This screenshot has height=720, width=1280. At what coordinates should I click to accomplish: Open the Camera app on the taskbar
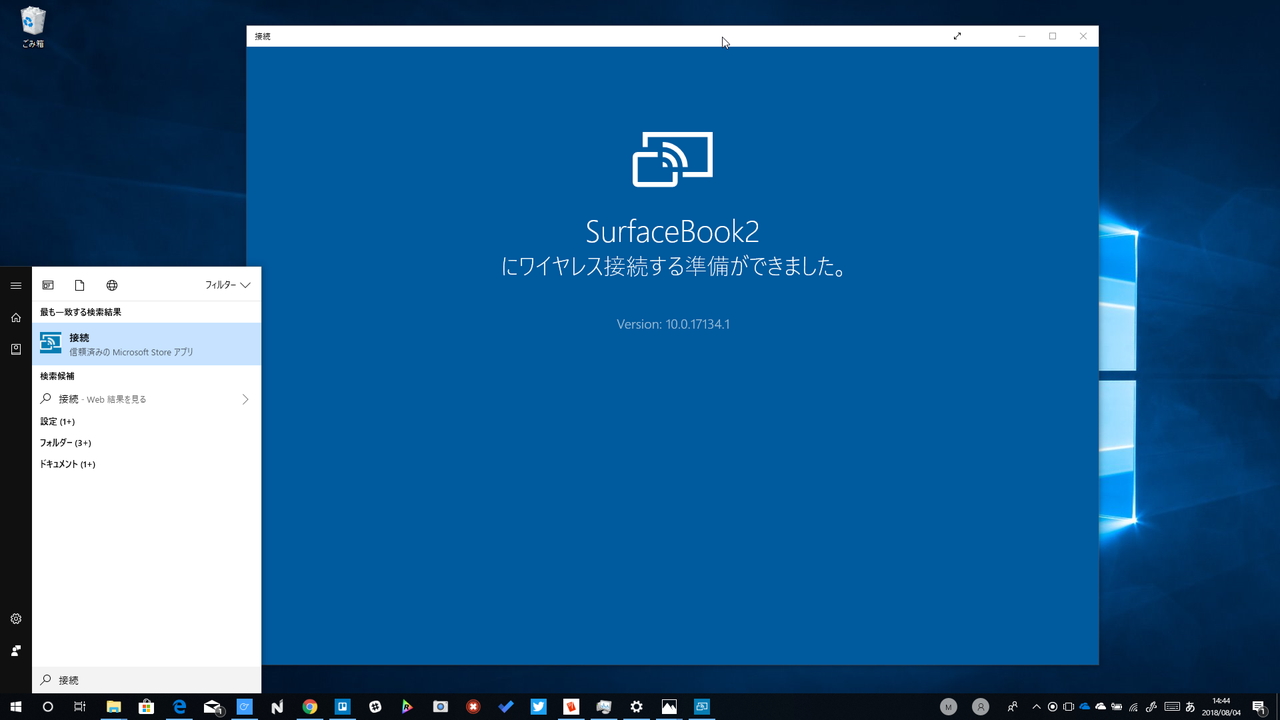pos(440,707)
